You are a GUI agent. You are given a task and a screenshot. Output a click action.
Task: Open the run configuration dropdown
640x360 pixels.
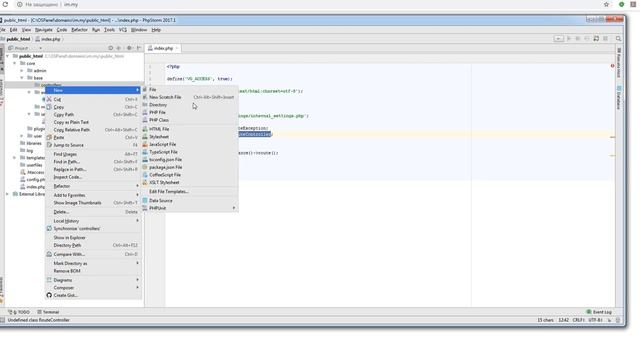pos(558,38)
